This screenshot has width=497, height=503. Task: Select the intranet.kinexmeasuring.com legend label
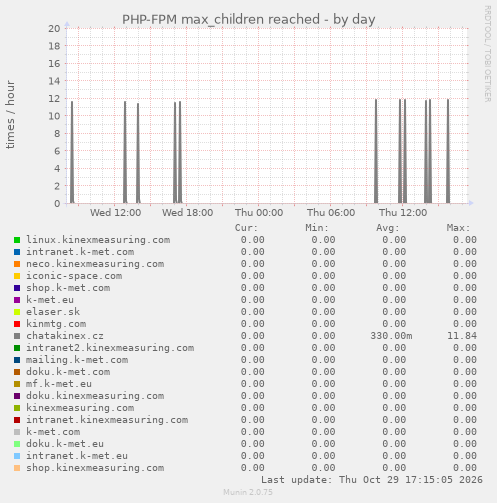(107, 420)
